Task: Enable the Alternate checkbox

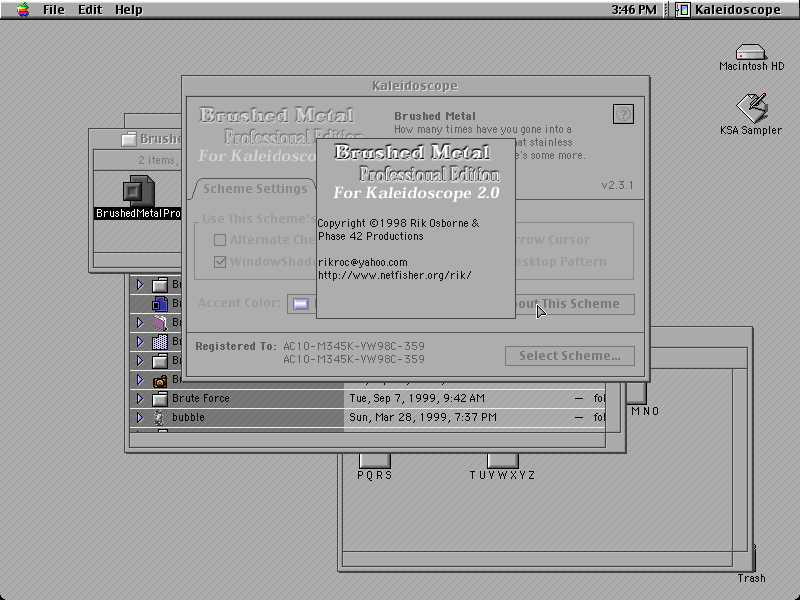Action: 220,240
